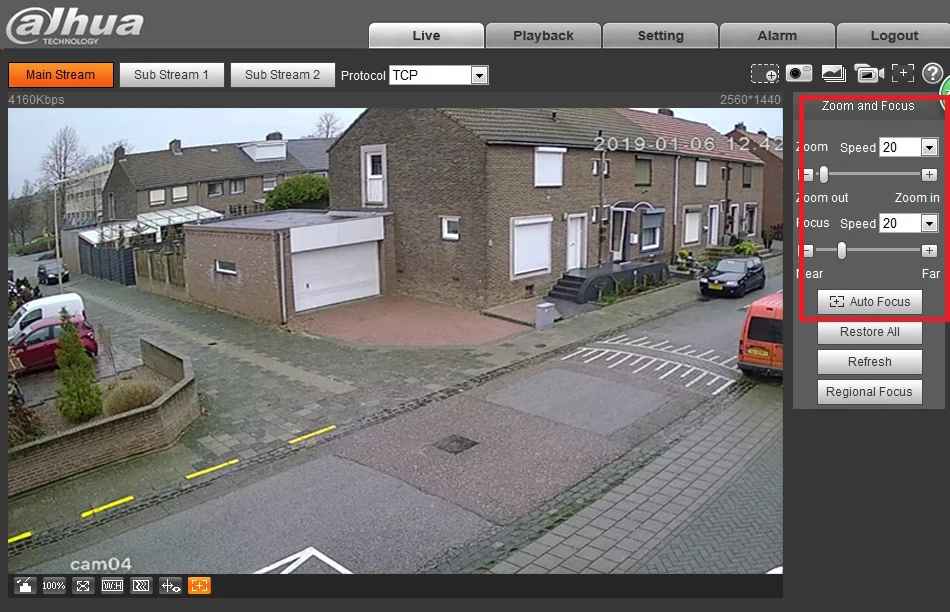
Task: Select Sub Stream 1
Action: (x=171, y=75)
